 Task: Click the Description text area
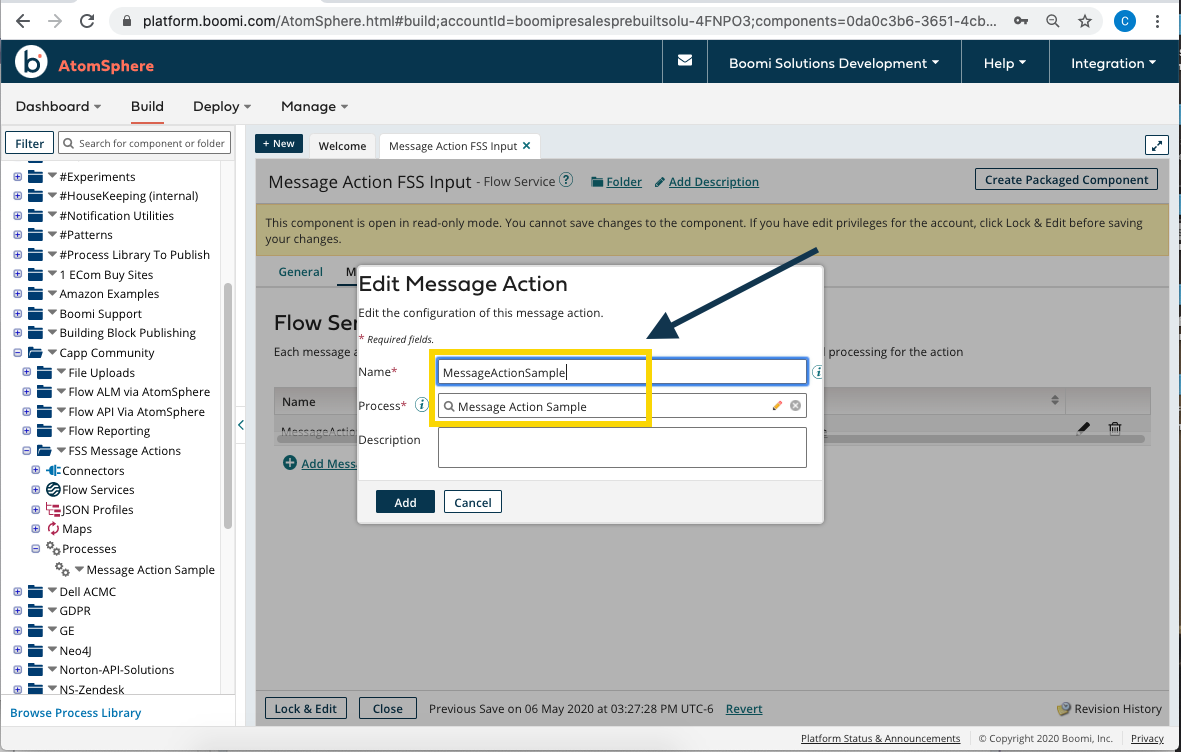[x=622, y=447]
